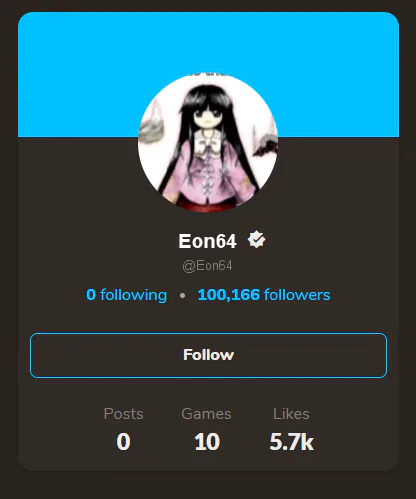Switch to the Posts section
The height and width of the screenshot is (499, 416).
pos(123,414)
